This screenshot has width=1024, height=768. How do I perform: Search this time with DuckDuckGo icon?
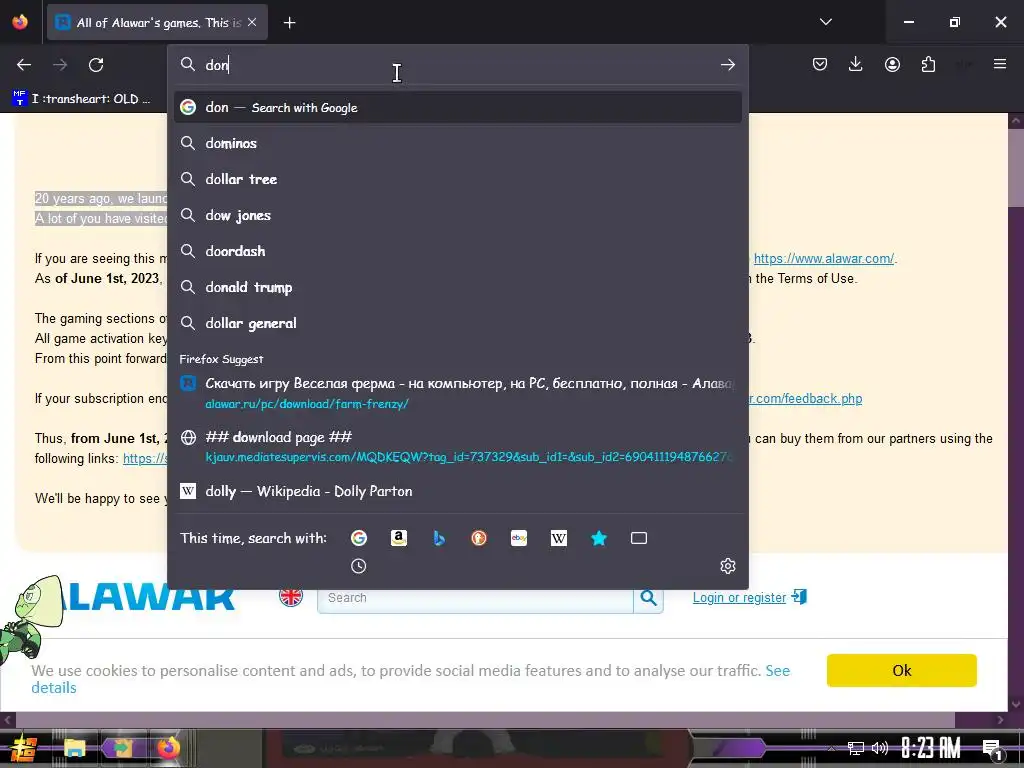(479, 537)
